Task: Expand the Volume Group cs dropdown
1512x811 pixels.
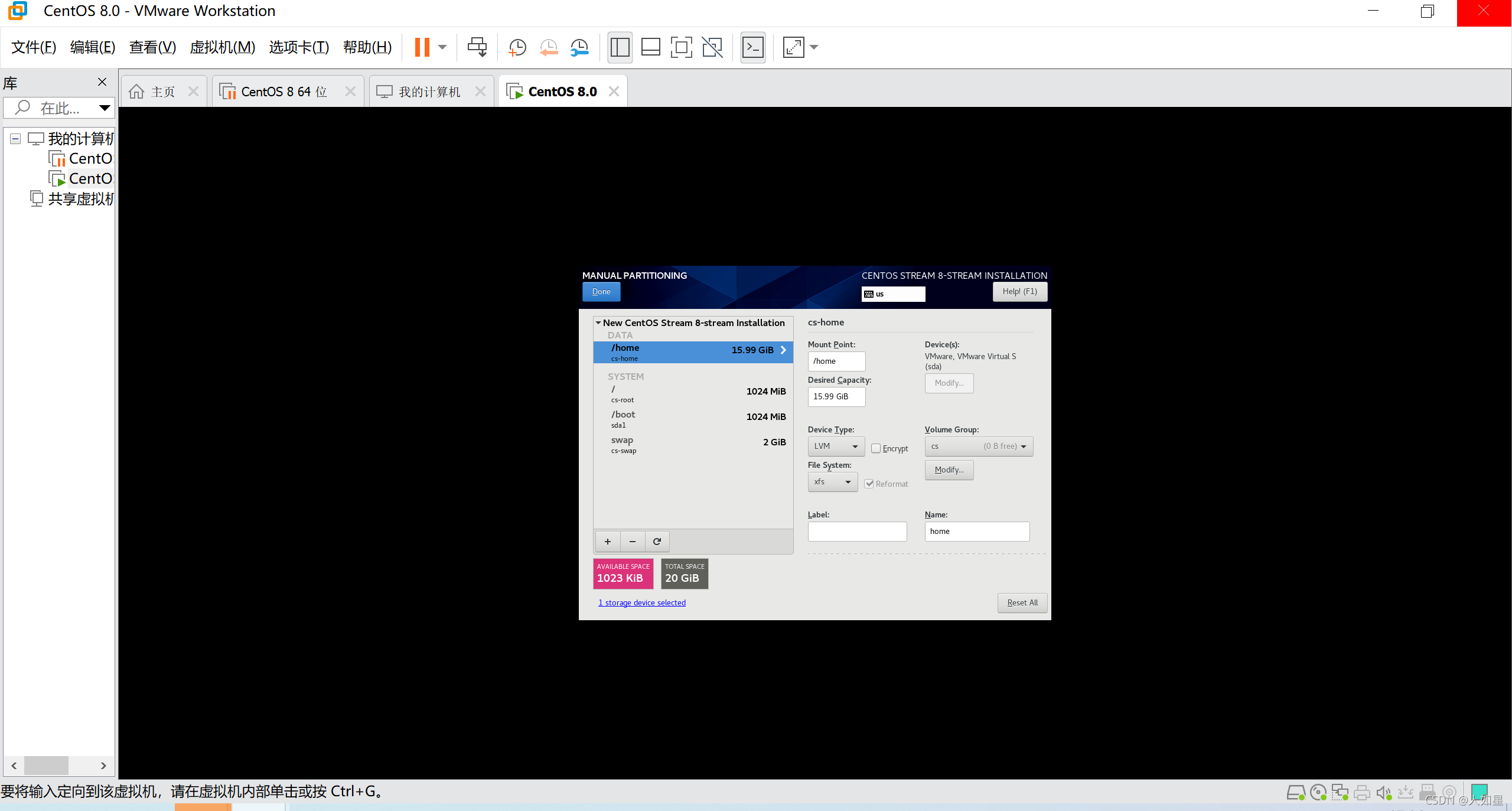Action: (x=978, y=446)
